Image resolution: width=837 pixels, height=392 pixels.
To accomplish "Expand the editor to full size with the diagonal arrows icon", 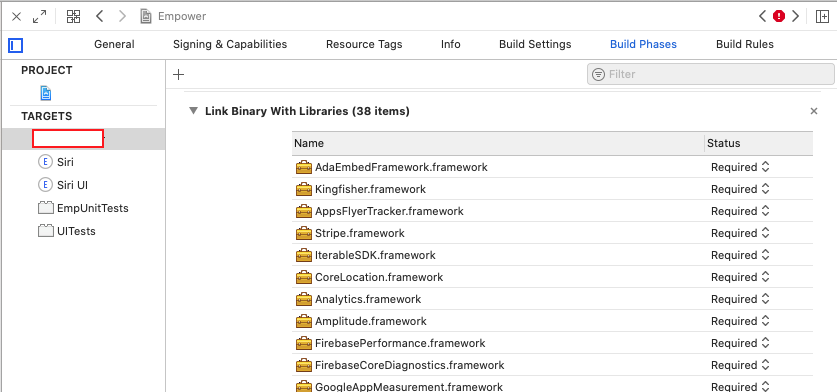I will tap(40, 17).
